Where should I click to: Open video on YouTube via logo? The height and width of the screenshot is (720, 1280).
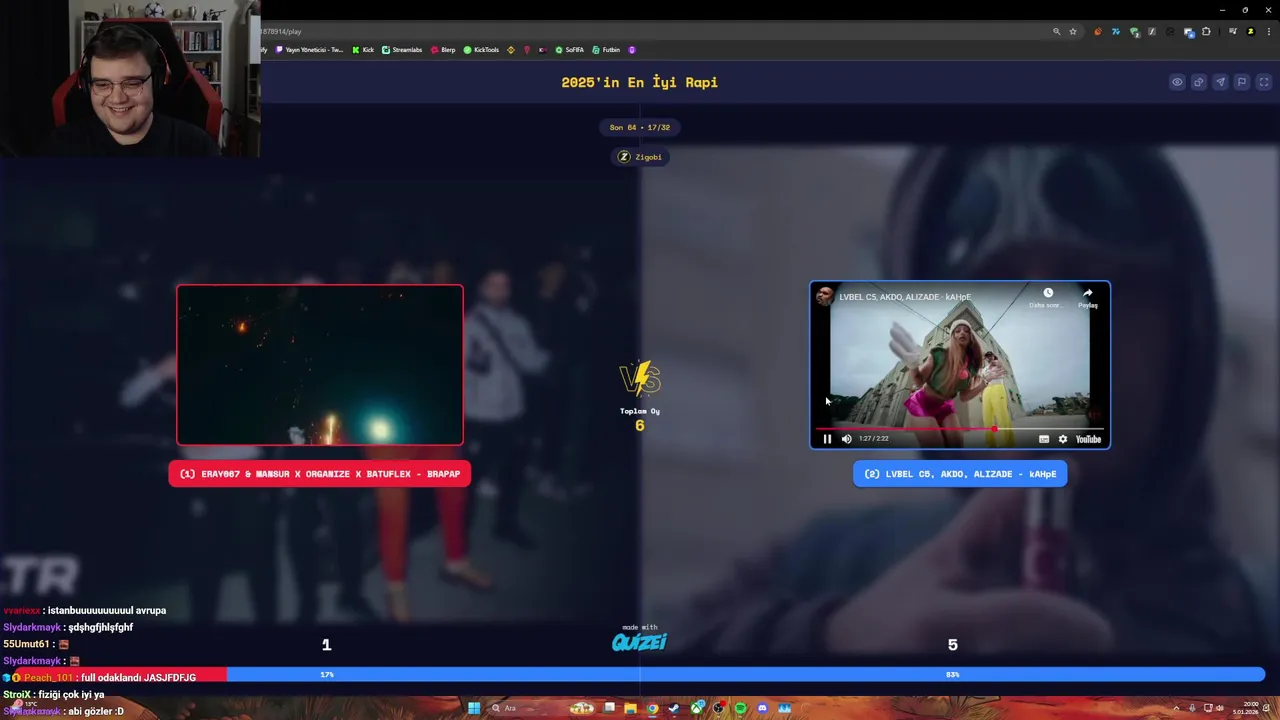point(1088,439)
